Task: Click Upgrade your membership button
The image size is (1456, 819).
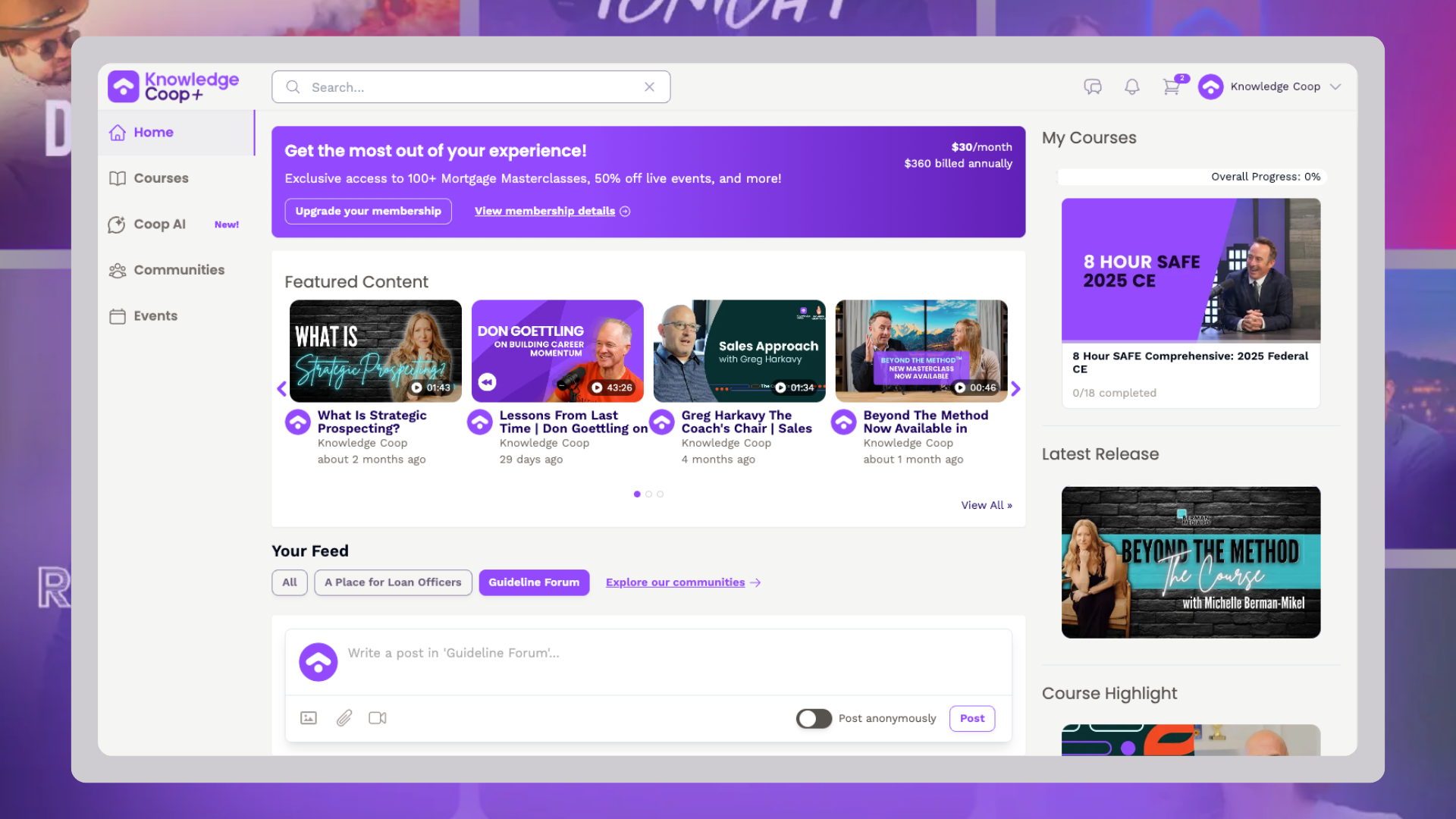Action: pyautogui.click(x=368, y=212)
